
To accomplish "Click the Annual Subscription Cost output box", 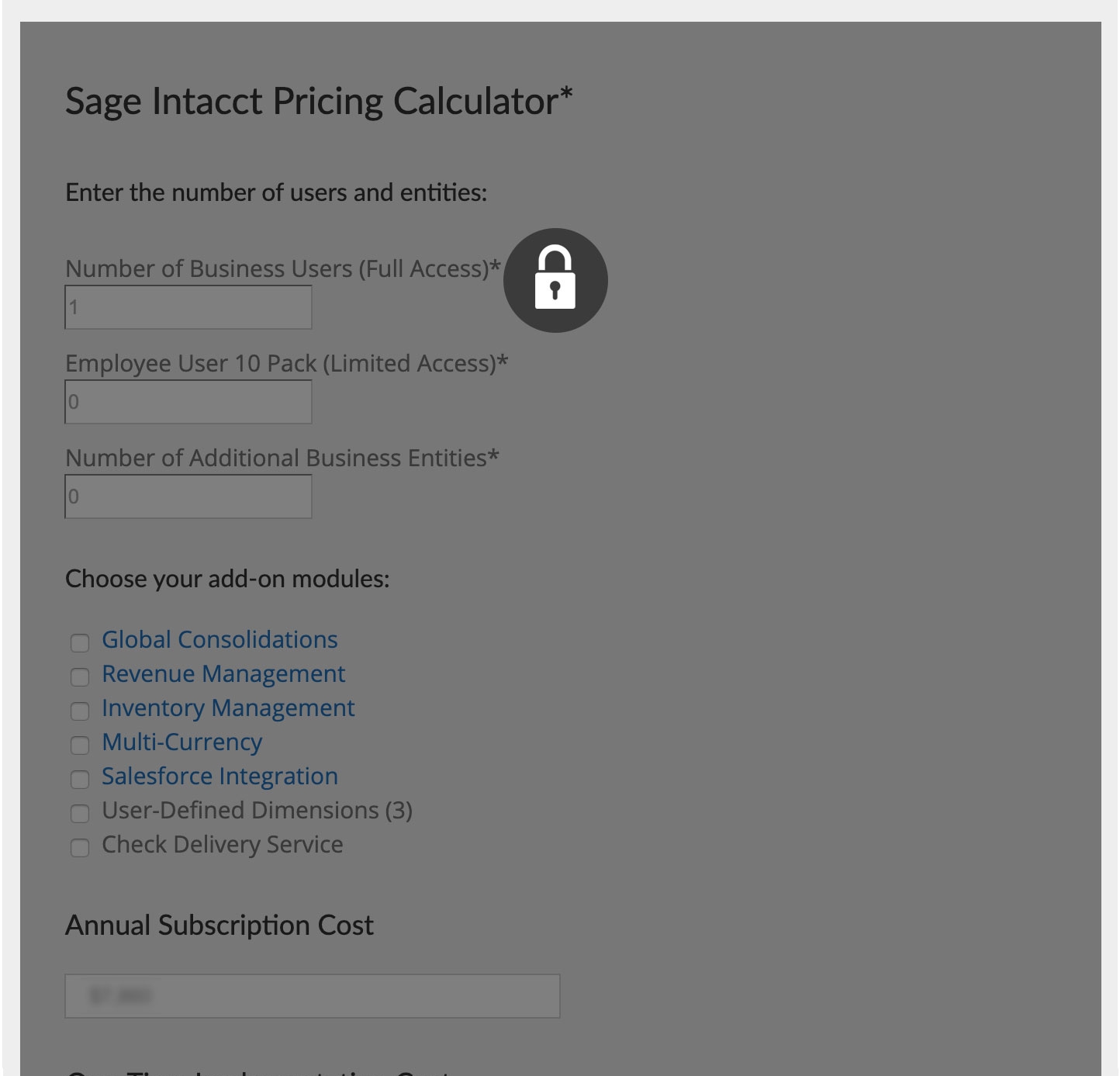I will pos(312,996).
